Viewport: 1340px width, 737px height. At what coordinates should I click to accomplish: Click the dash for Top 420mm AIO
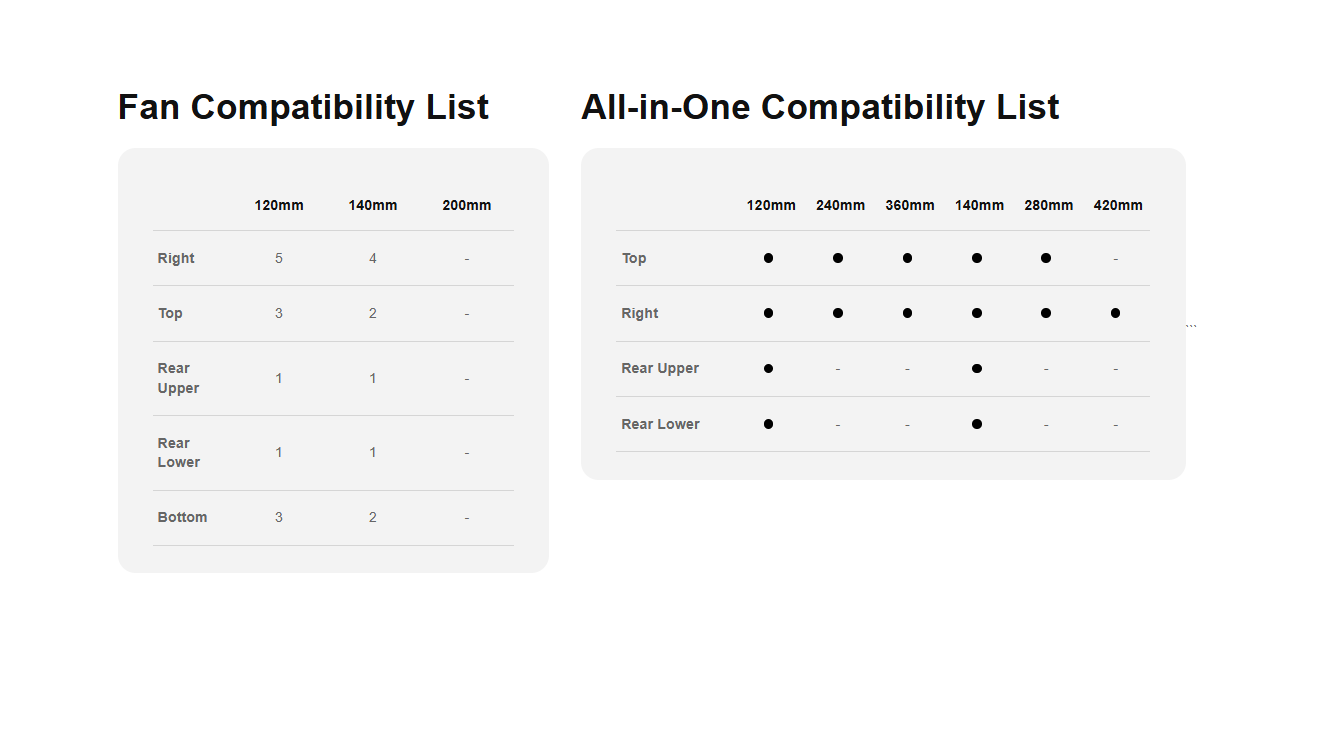1116,259
